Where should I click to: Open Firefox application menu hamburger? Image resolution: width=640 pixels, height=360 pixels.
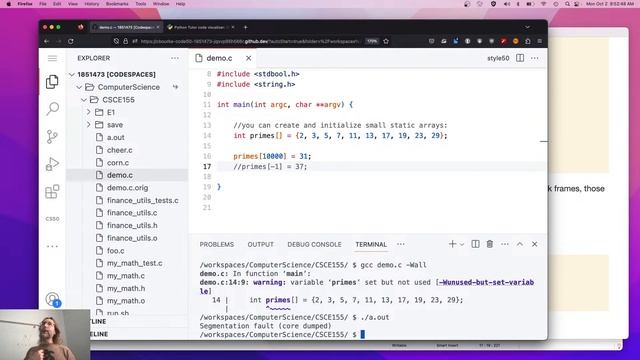click(x=540, y=41)
